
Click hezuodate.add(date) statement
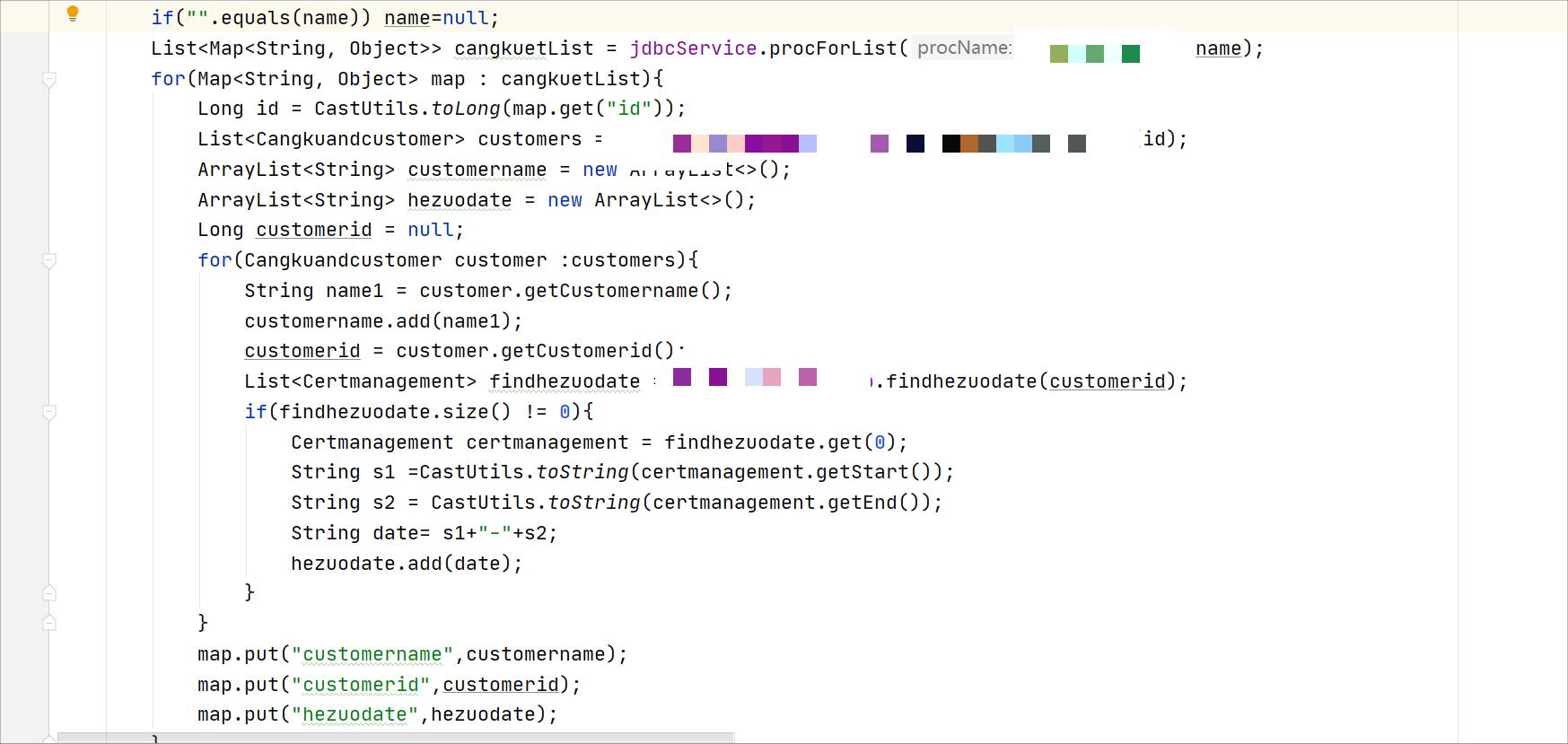click(x=407, y=564)
